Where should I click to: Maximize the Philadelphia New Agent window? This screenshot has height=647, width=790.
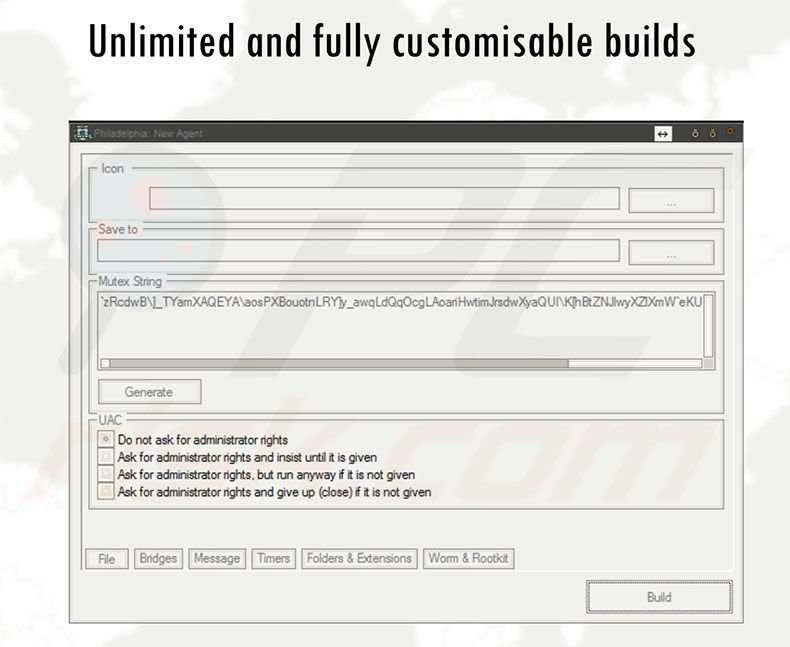[x=713, y=134]
